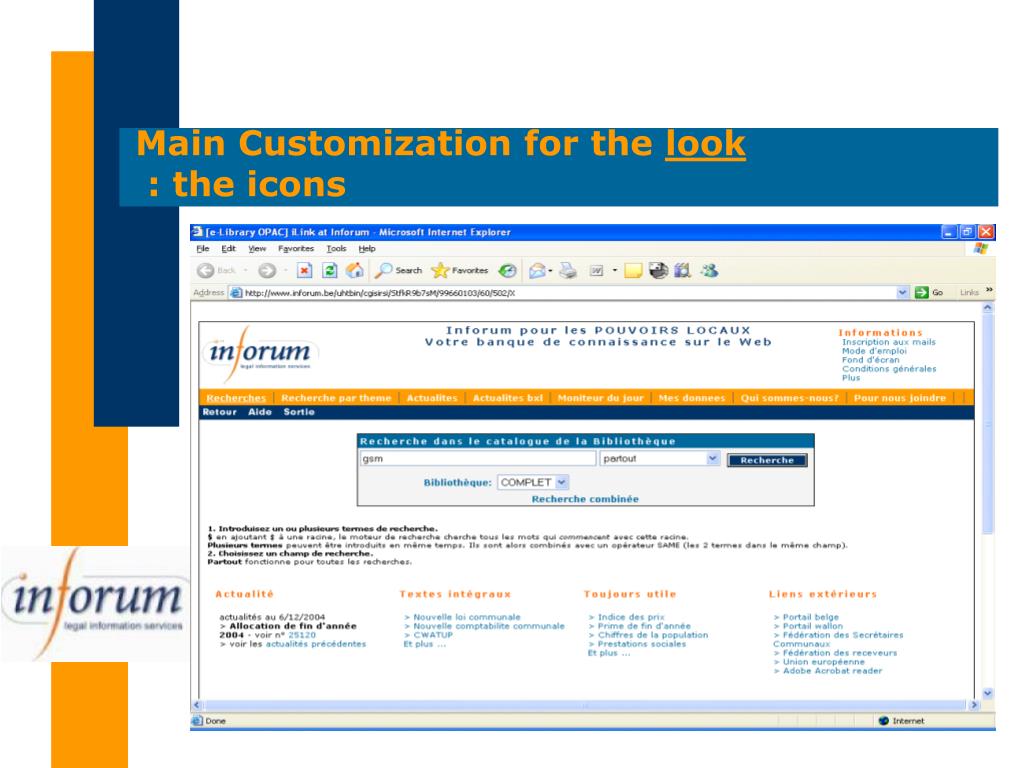Screen dimensions: 1024x768
Task: Open the Search pane from the toolbar
Action: 398,270
